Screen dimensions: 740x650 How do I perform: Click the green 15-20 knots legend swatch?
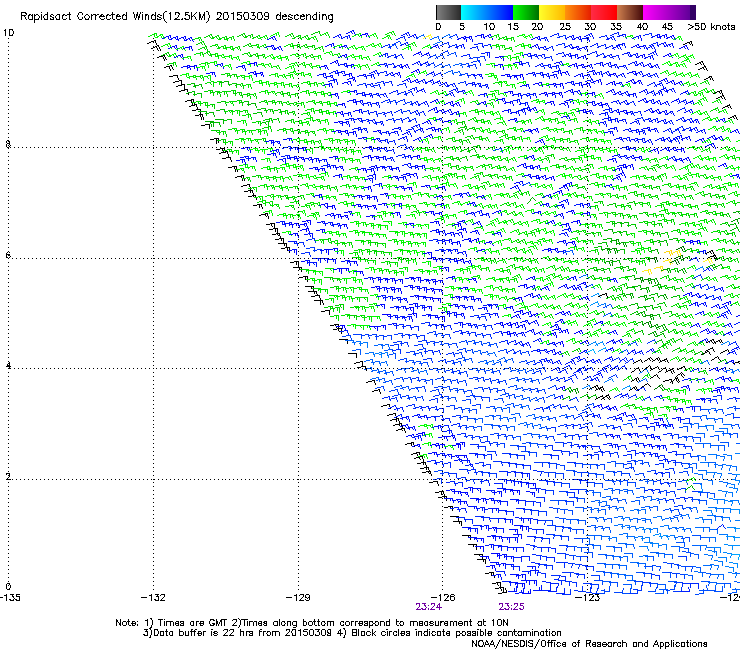(x=526, y=12)
